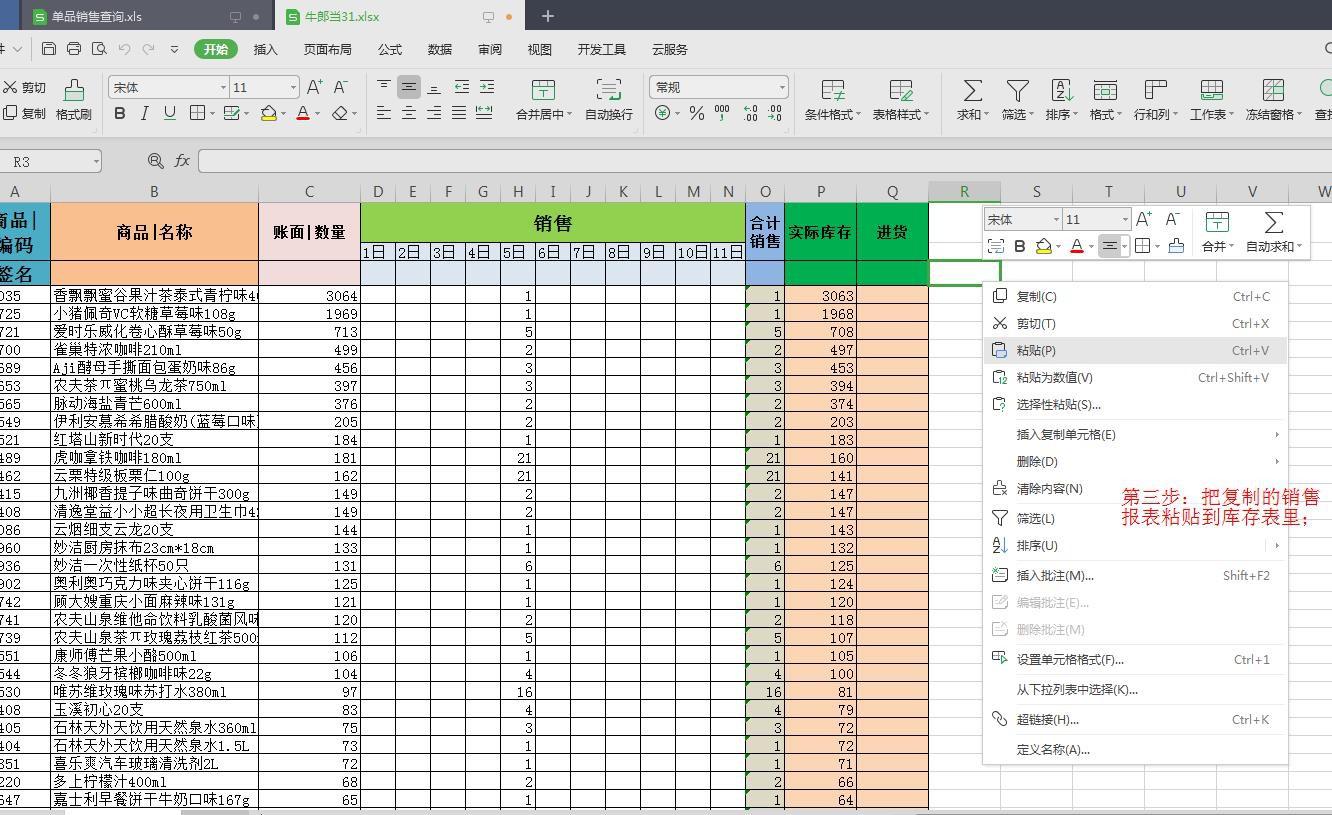Switch to the 数据 ribbon tab
This screenshot has width=1332, height=815.
(439, 49)
